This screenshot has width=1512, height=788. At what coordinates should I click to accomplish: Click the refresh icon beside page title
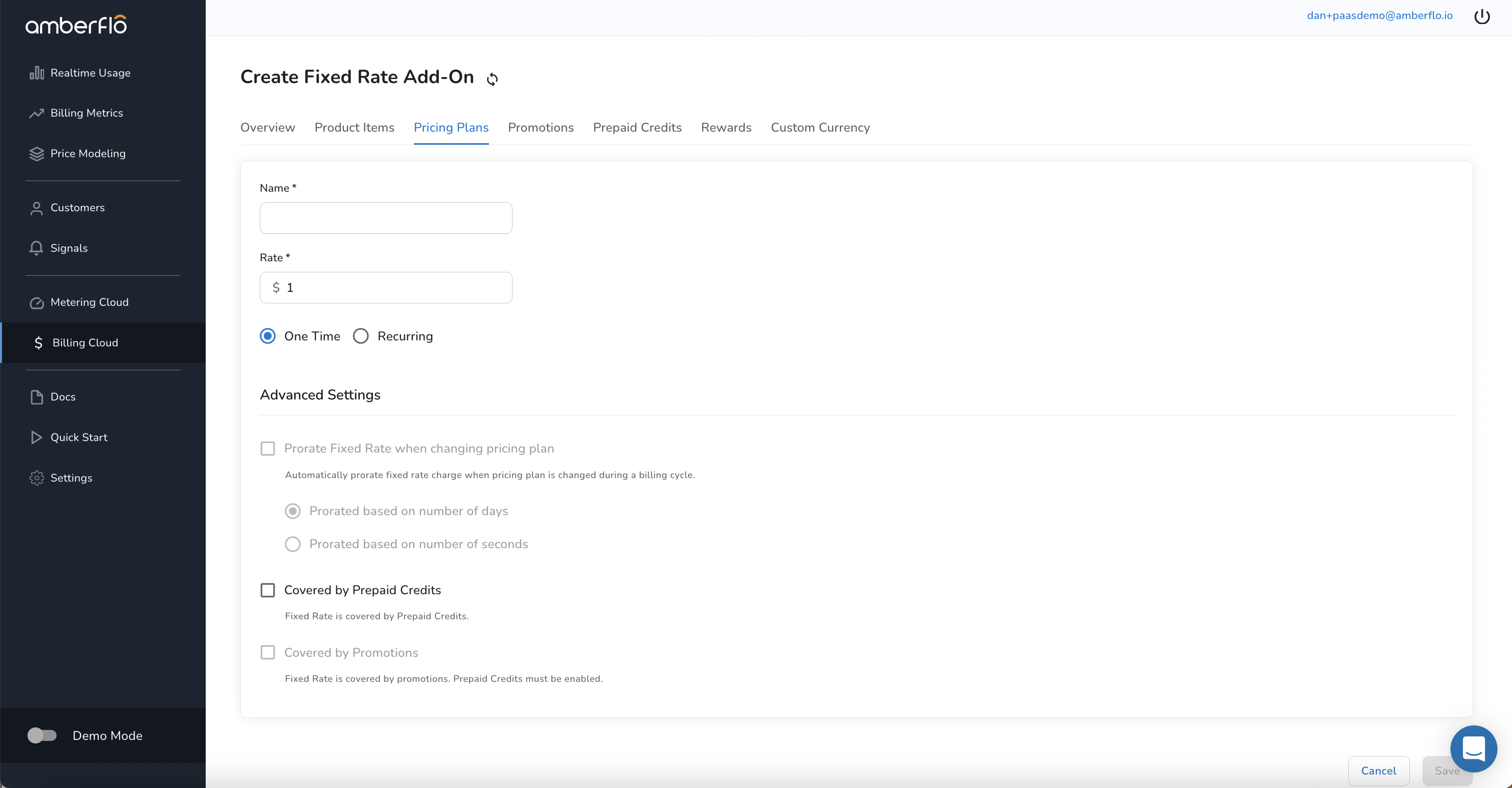pyautogui.click(x=492, y=79)
